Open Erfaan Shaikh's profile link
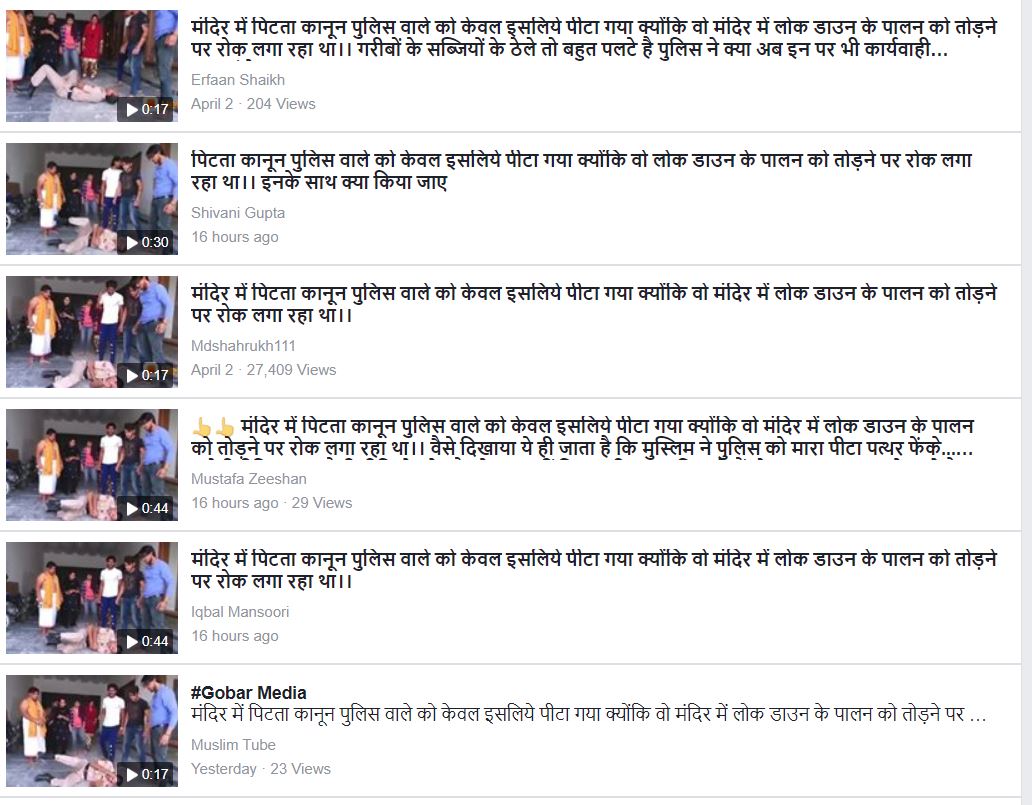The height and width of the screenshot is (805, 1032). (238, 80)
